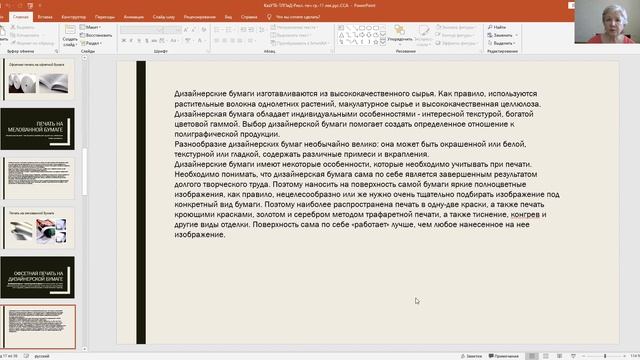Open the Выделить select dropdown
The height and width of the screenshot is (360, 640).
click(502, 43)
